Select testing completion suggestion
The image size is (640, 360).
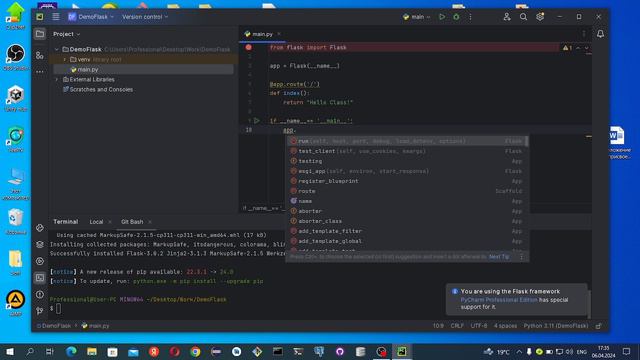coord(405,161)
